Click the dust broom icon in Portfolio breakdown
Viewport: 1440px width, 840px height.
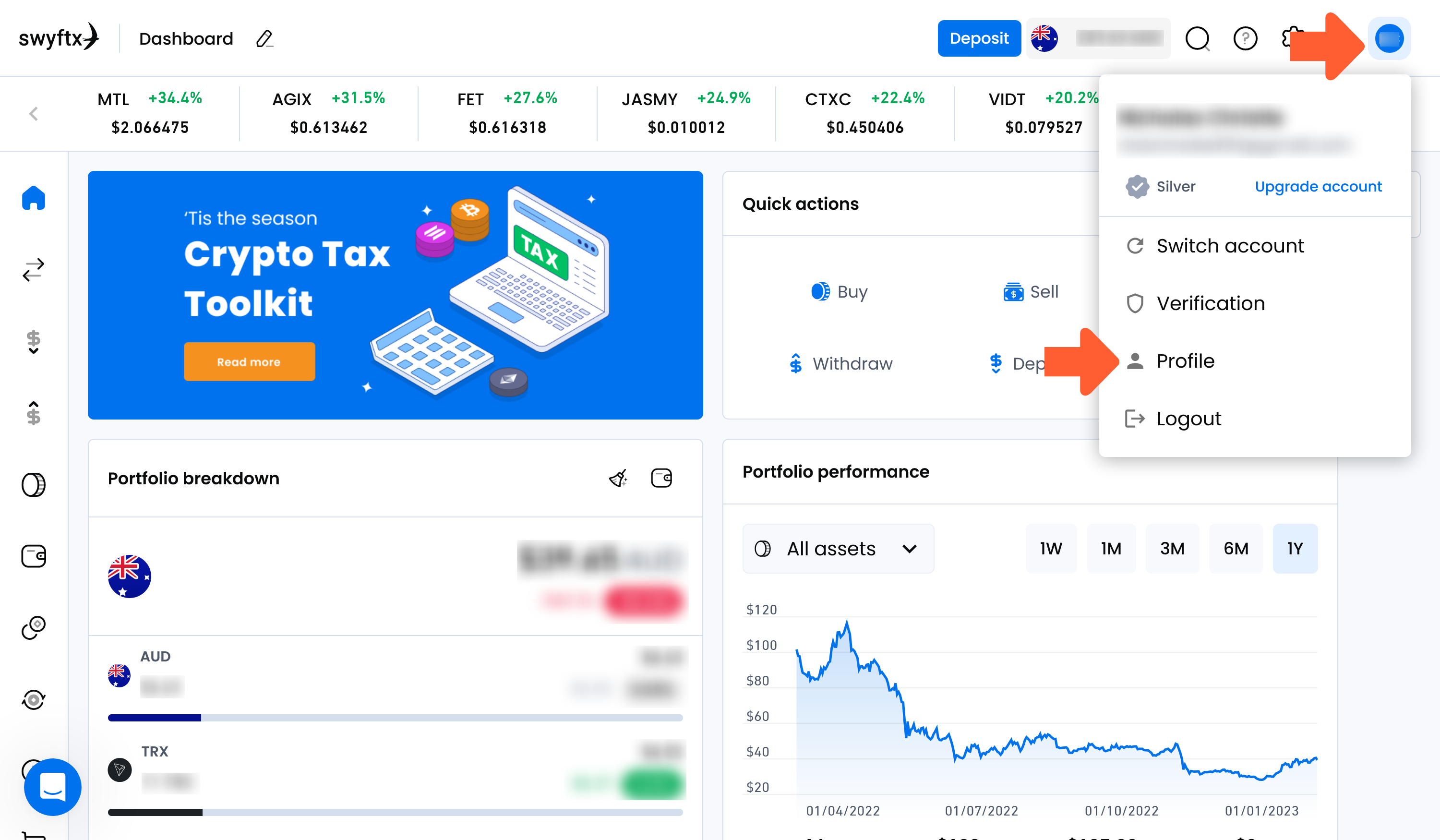pyautogui.click(x=618, y=478)
